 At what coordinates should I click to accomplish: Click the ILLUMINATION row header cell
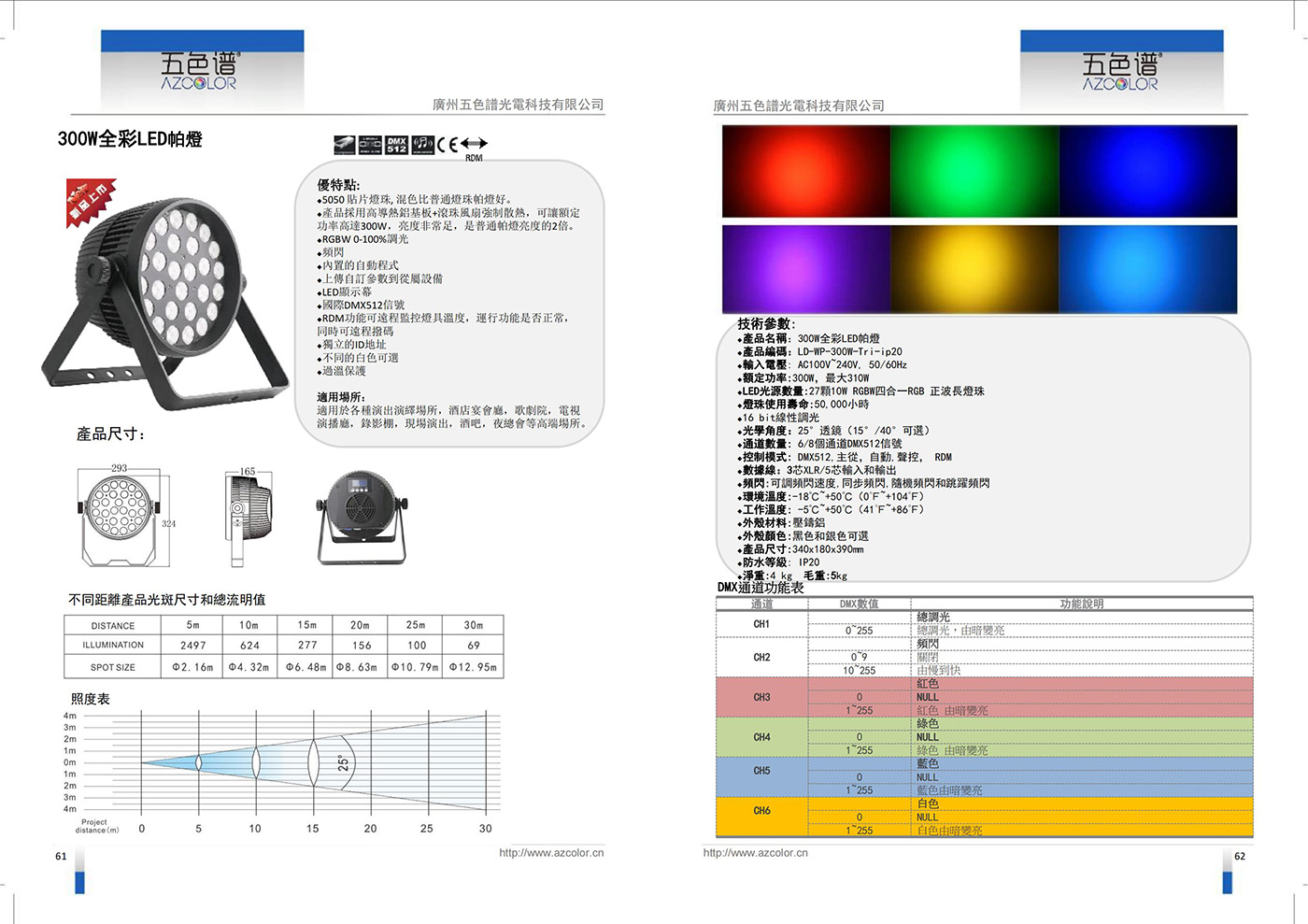tap(113, 646)
